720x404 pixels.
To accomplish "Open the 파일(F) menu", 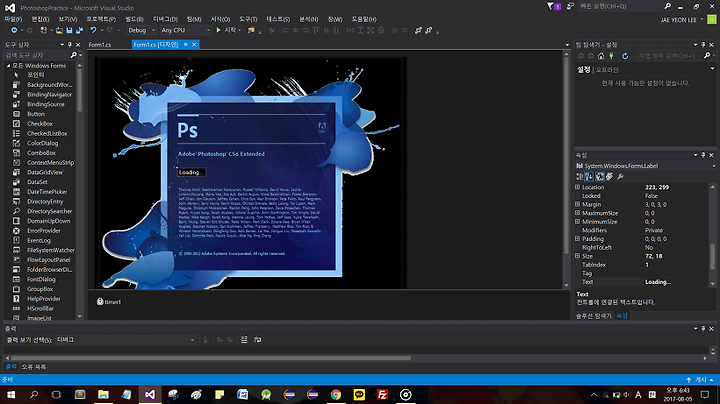I will click(x=13, y=19).
